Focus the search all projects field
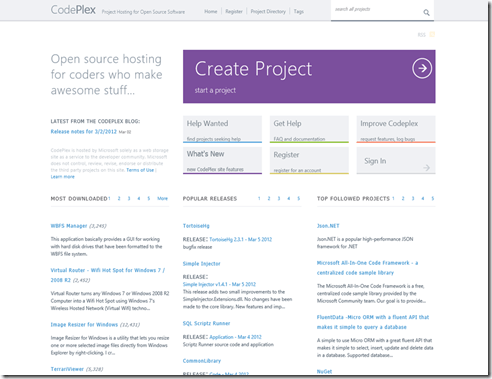The width and height of the screenshot is (492, 379). click(377, 10)
